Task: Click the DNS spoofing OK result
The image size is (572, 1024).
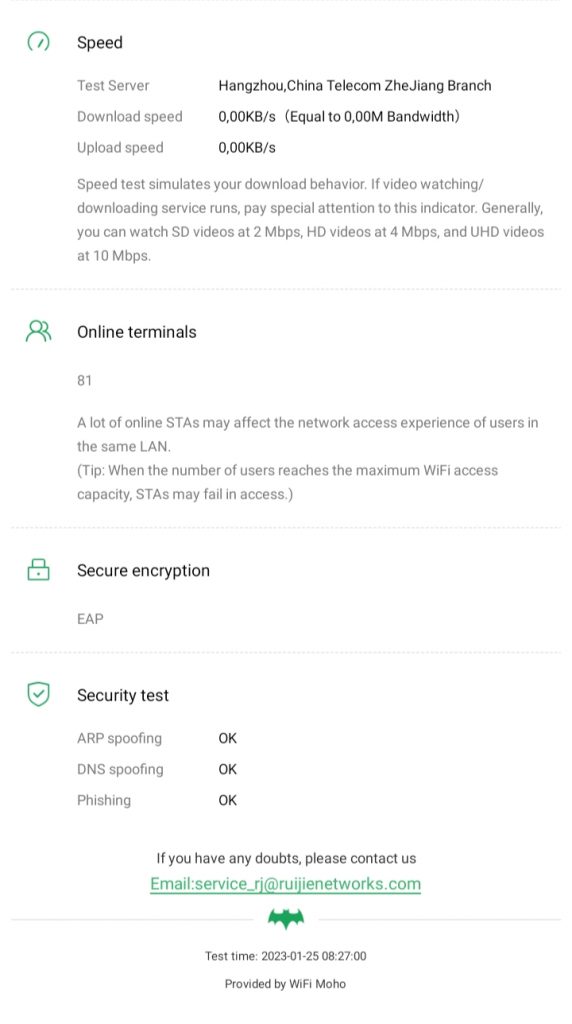Action: pyautogui.click(x=227, y=769)
